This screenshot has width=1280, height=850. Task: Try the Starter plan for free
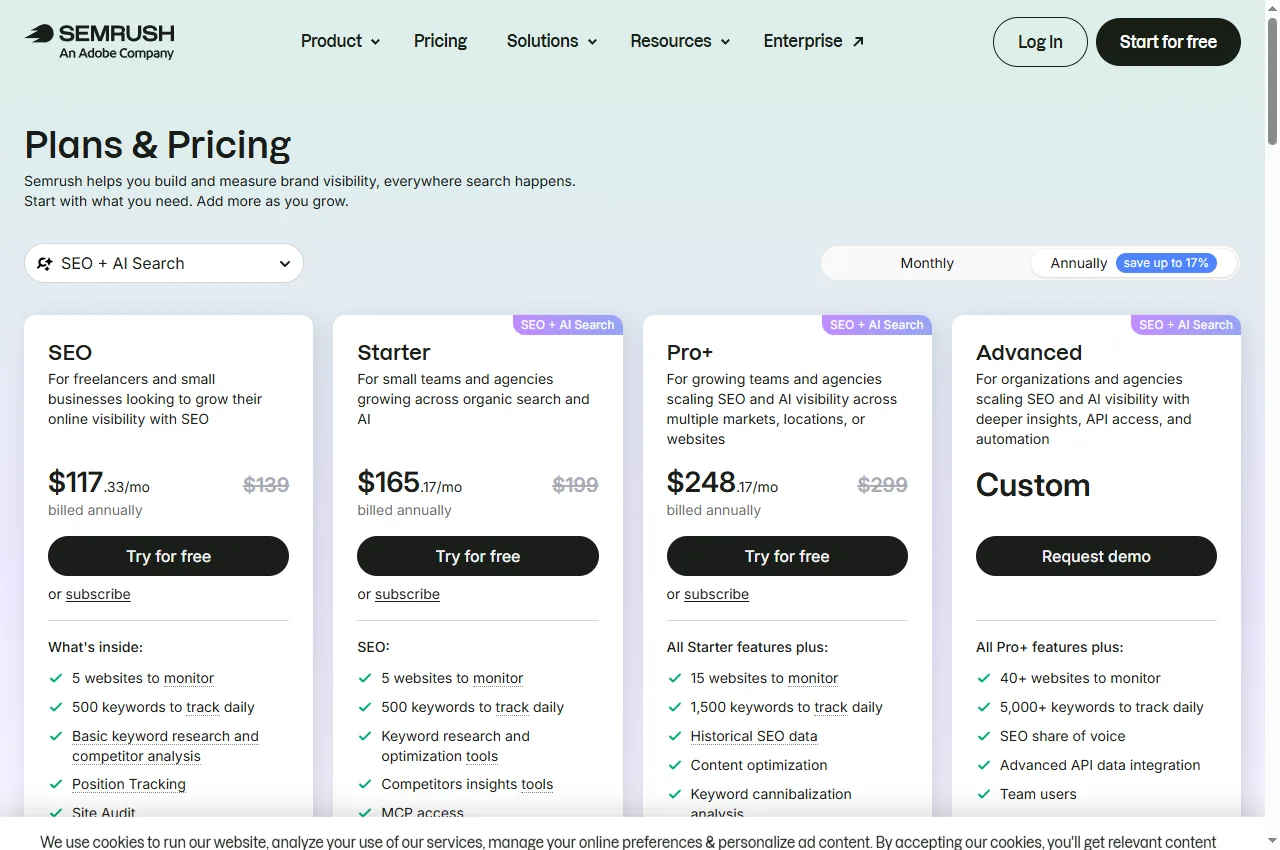478,556
